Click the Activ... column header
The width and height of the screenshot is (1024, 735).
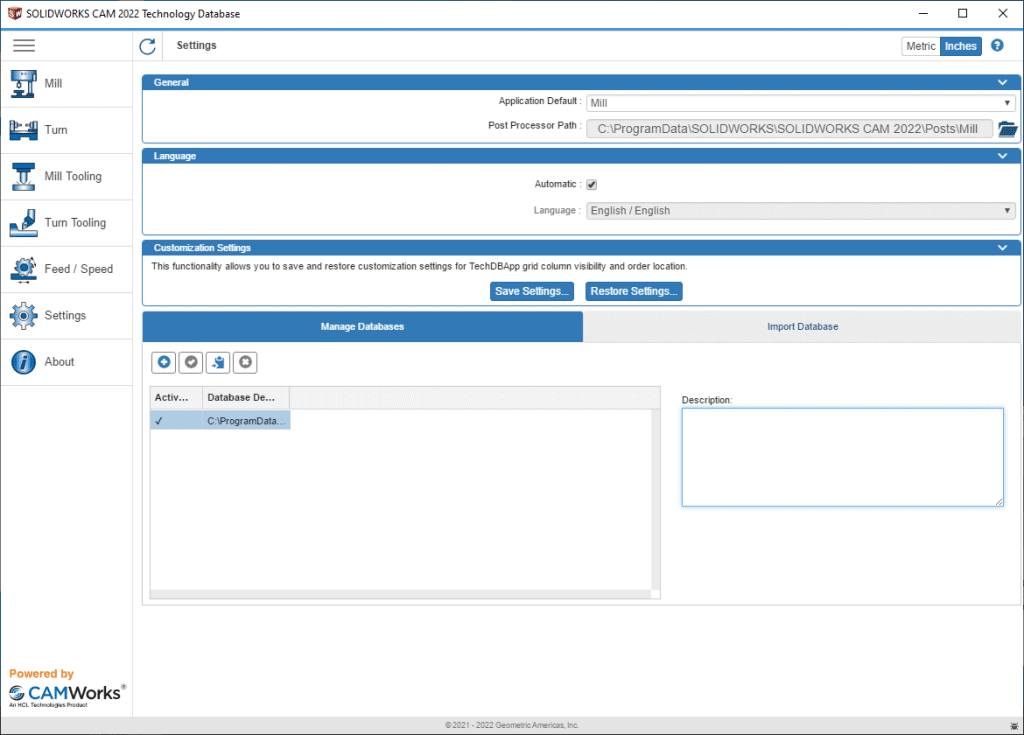pyautogui.click(x=176, y=397)
